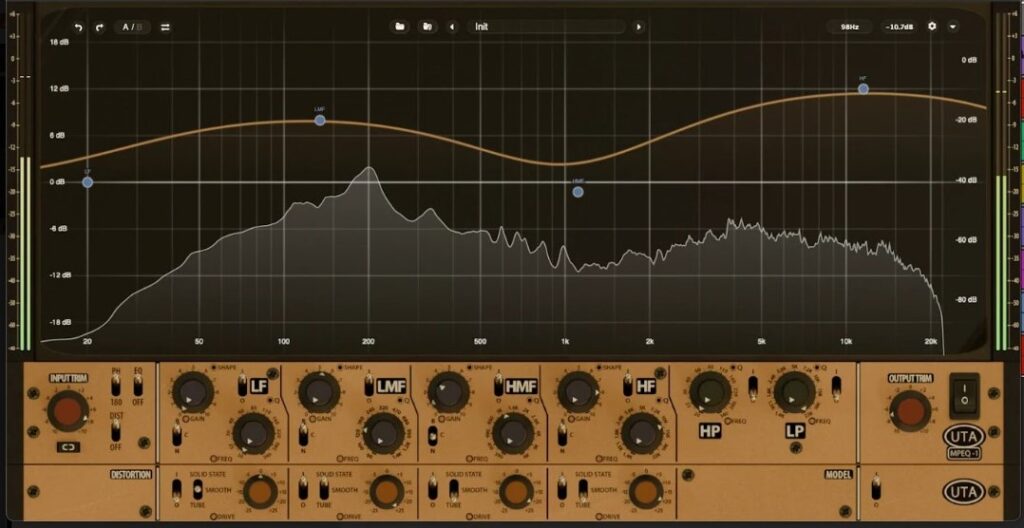
Task: Open the load preset folder icon
Action: pyautogui.click(x=400, y=27)
